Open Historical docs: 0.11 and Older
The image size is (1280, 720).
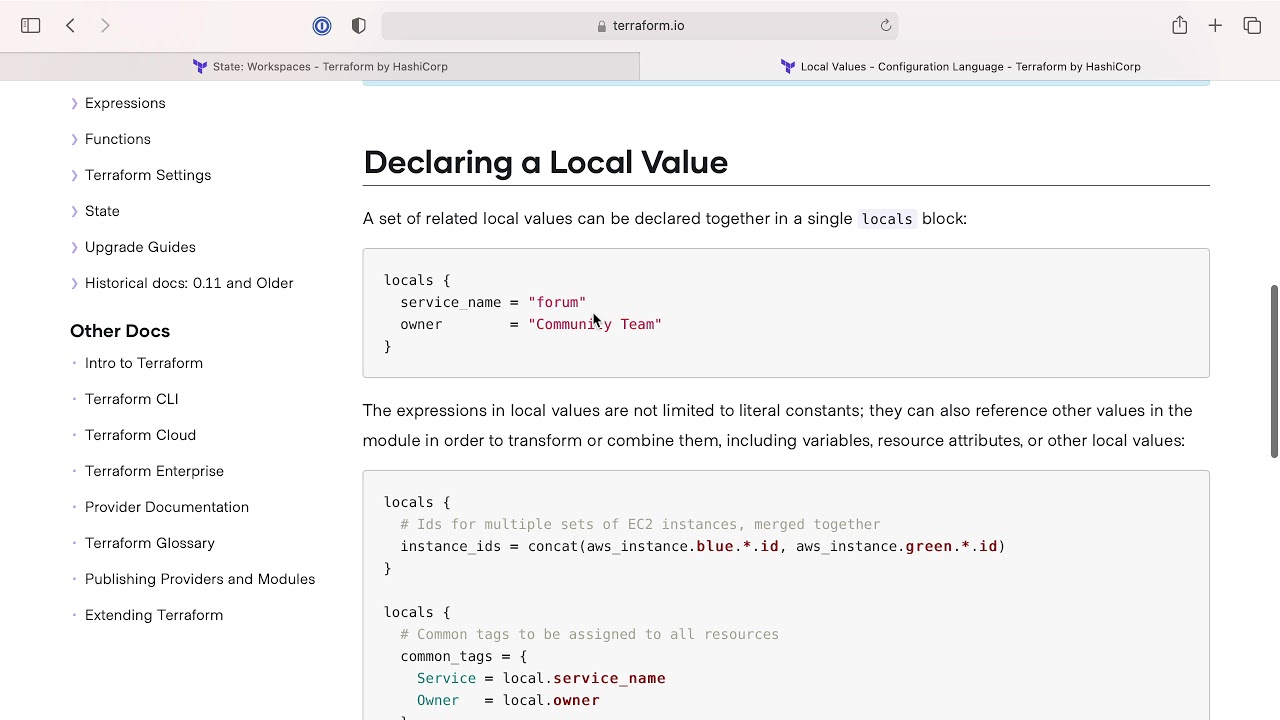[189, 283]
